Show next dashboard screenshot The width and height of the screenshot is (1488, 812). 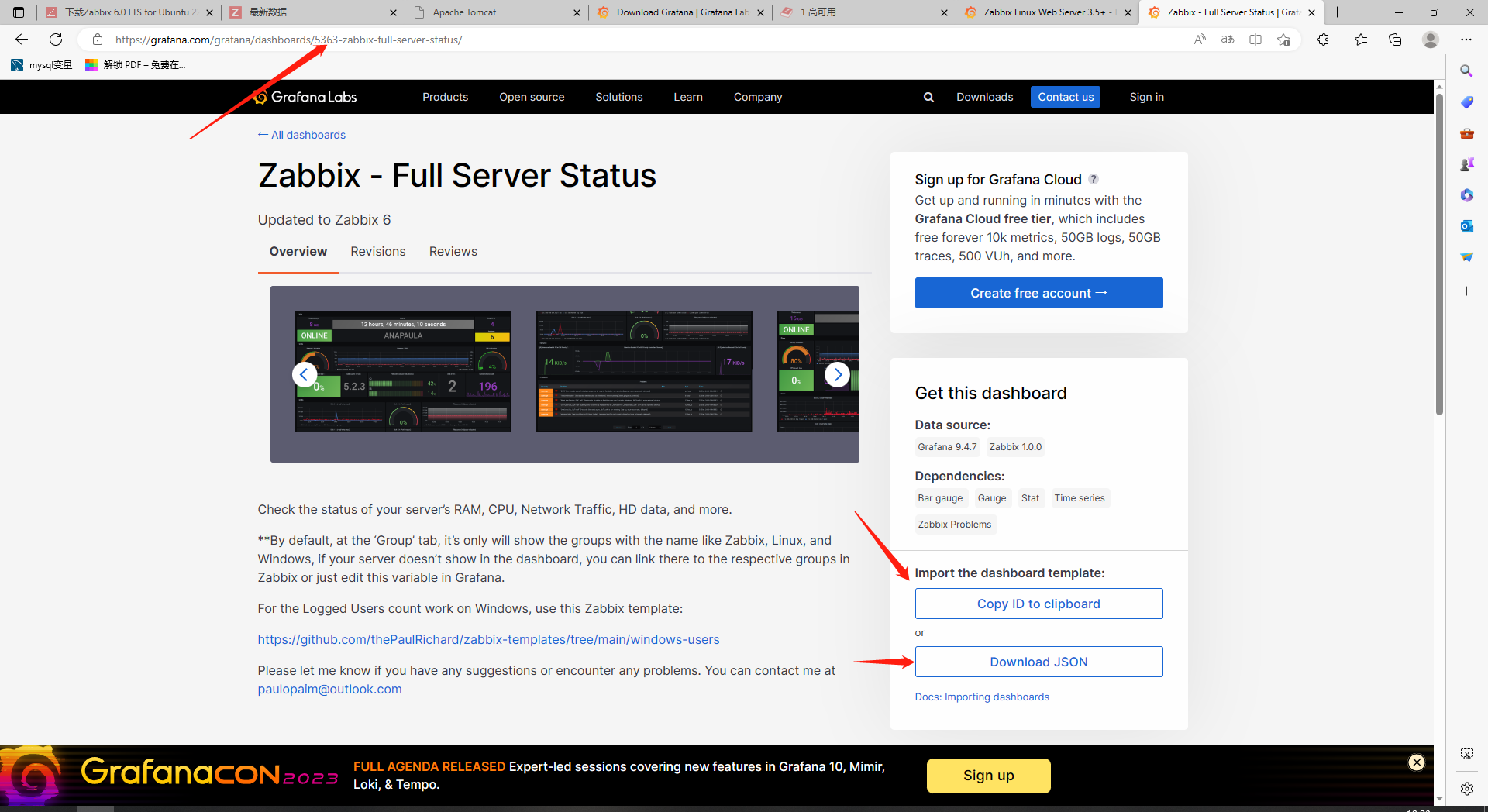(837, 375)
